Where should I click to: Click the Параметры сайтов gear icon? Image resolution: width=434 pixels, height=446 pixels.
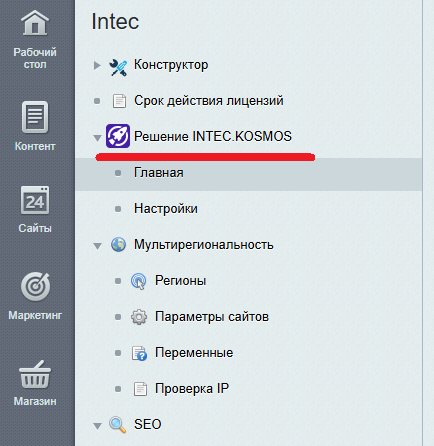tap(139, 317)
